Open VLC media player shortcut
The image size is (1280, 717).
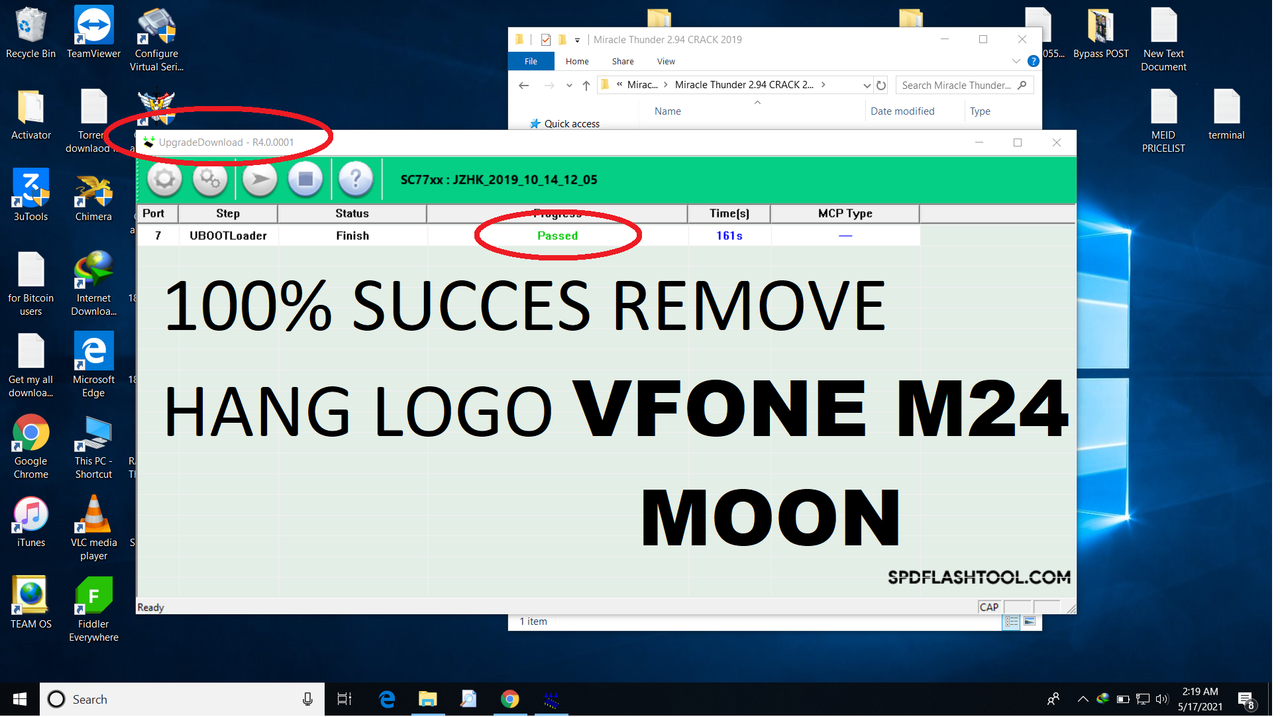(94, 528)
